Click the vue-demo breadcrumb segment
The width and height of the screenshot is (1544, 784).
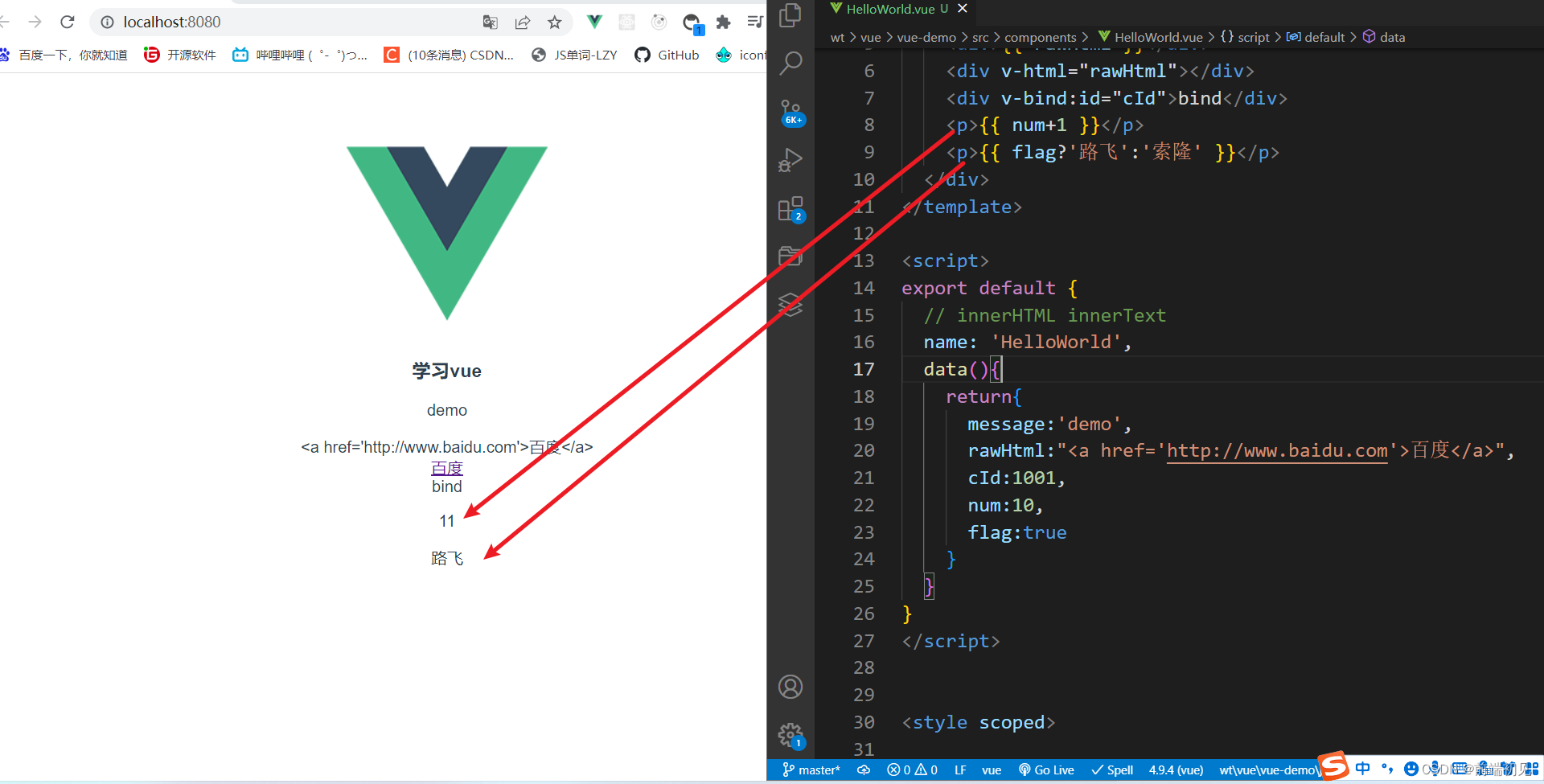pos(926,37)
